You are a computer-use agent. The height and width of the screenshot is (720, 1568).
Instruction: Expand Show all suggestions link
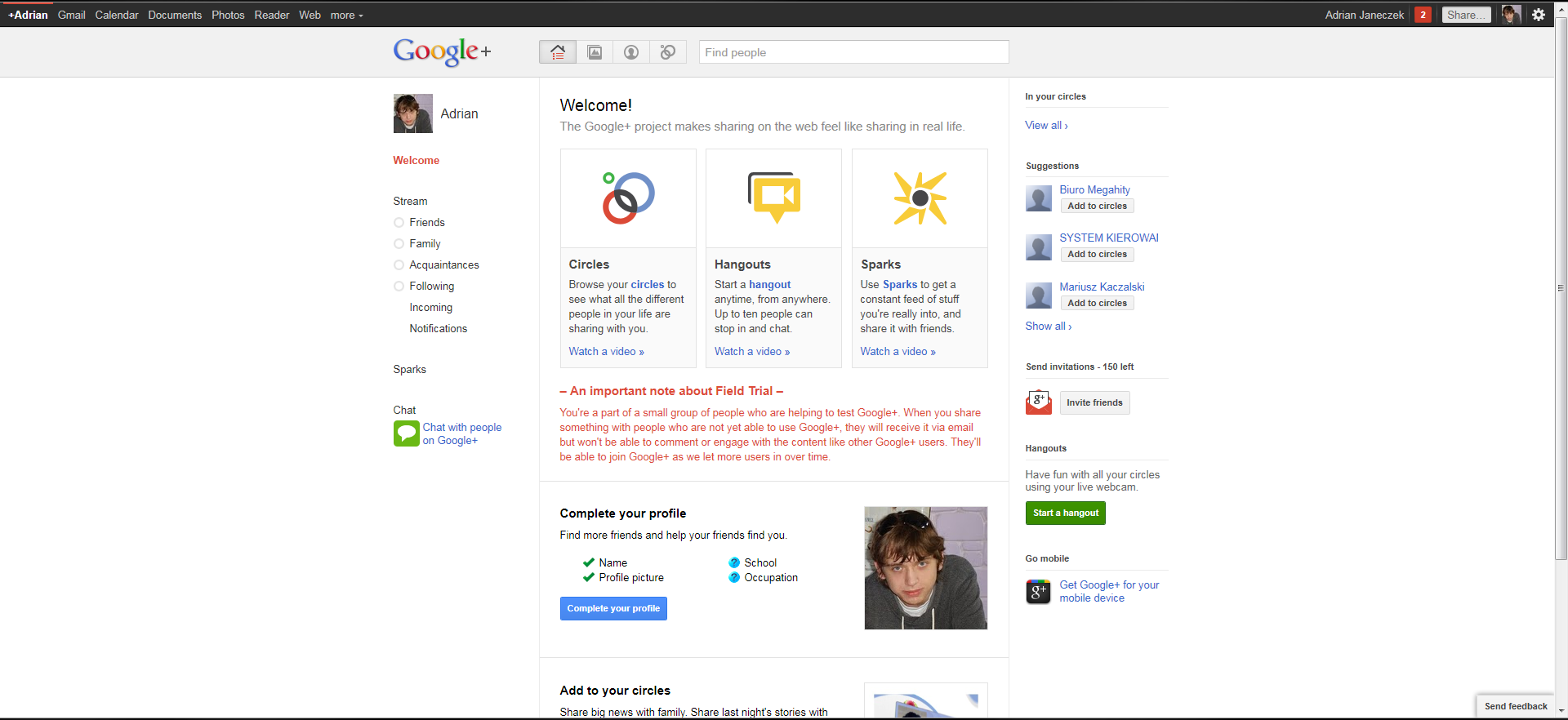click(x=1049, y=326)
